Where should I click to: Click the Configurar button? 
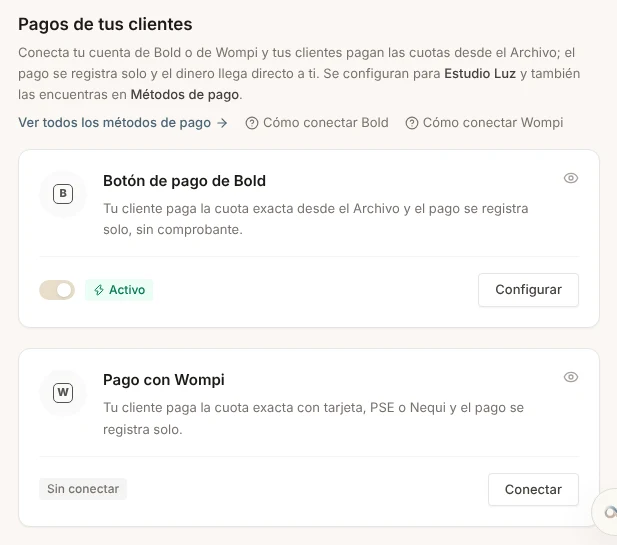[528, 290]
